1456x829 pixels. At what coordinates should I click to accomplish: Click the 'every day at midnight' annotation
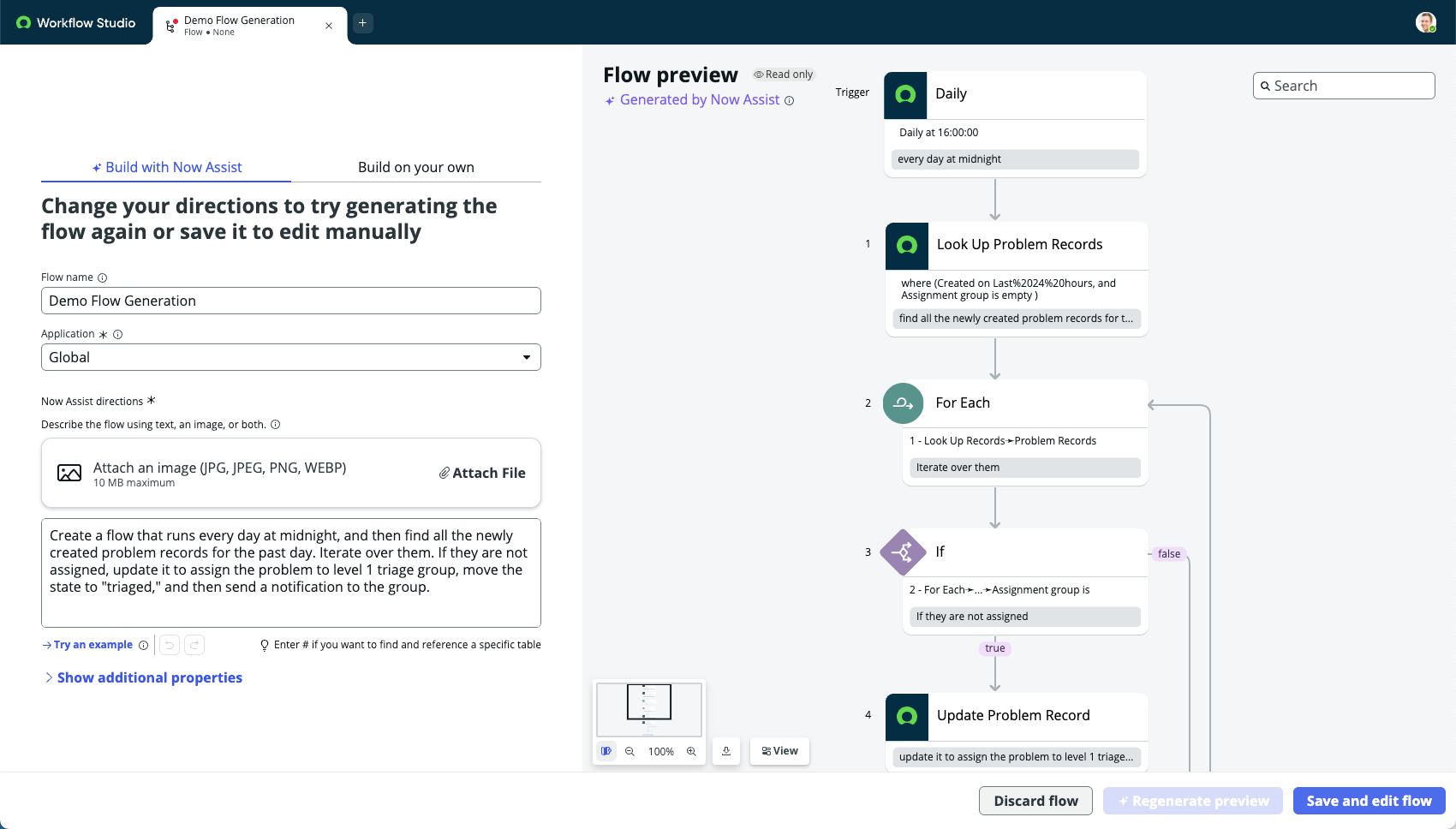[1015, 159]
